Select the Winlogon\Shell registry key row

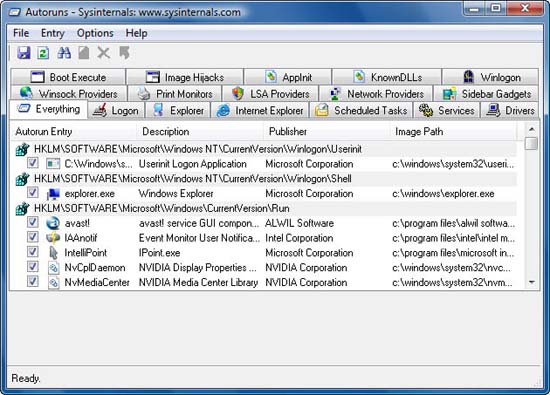[265, 179]
